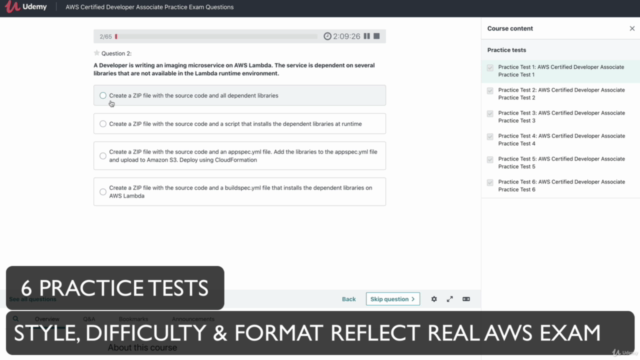The height and width of the screenshot is (360, 640).
Task: Click the Udemy logo
Action: [x=26, y=7]
